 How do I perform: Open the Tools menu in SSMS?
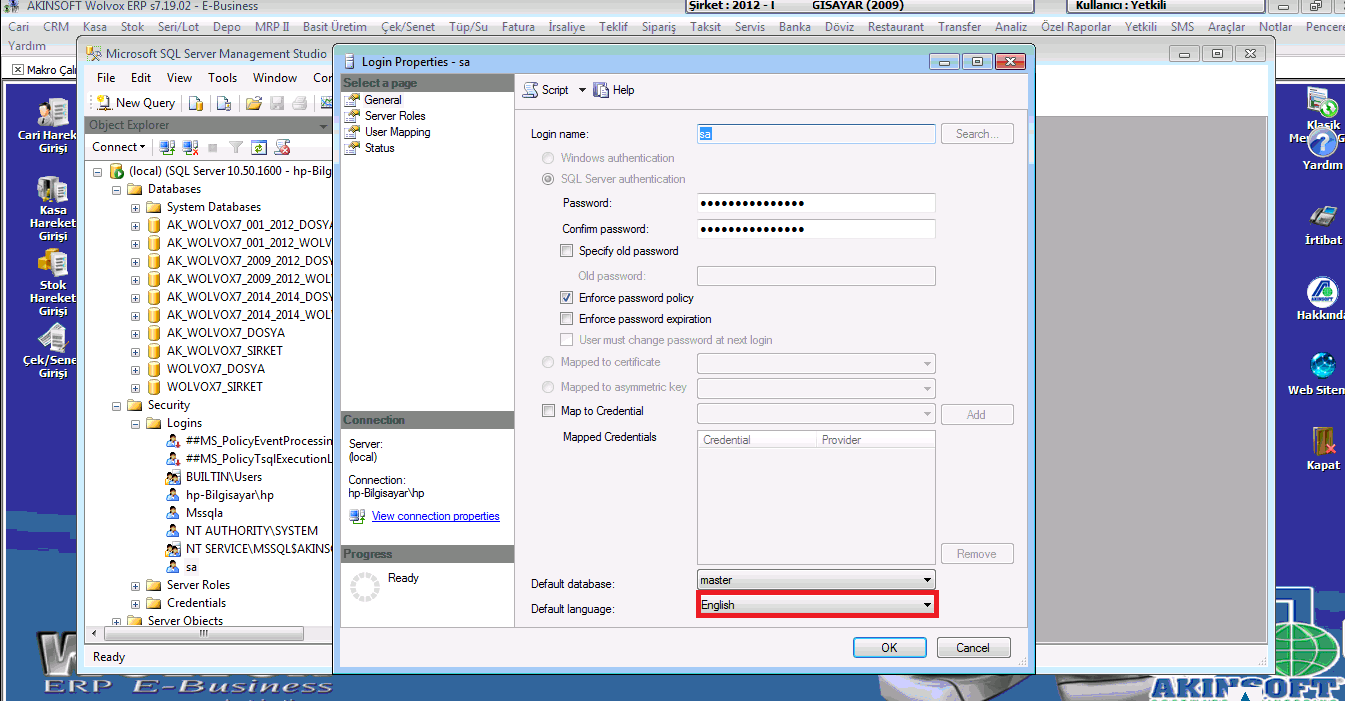coord(223,78)
